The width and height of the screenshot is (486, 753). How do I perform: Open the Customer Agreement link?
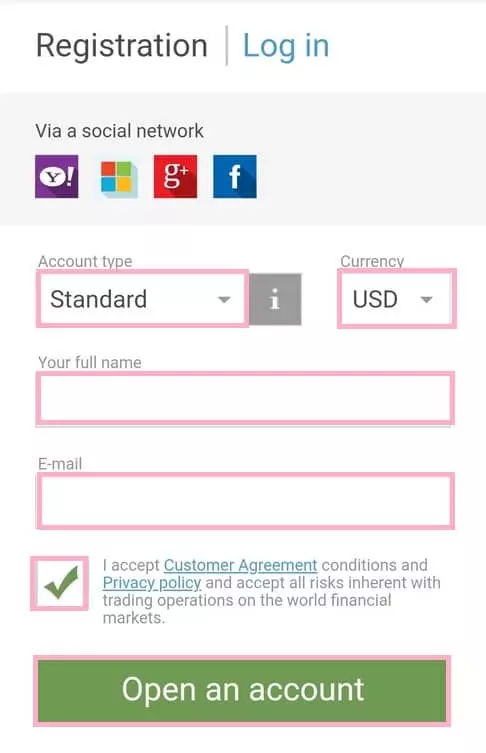pyautogui.click(x=240, y=565)
